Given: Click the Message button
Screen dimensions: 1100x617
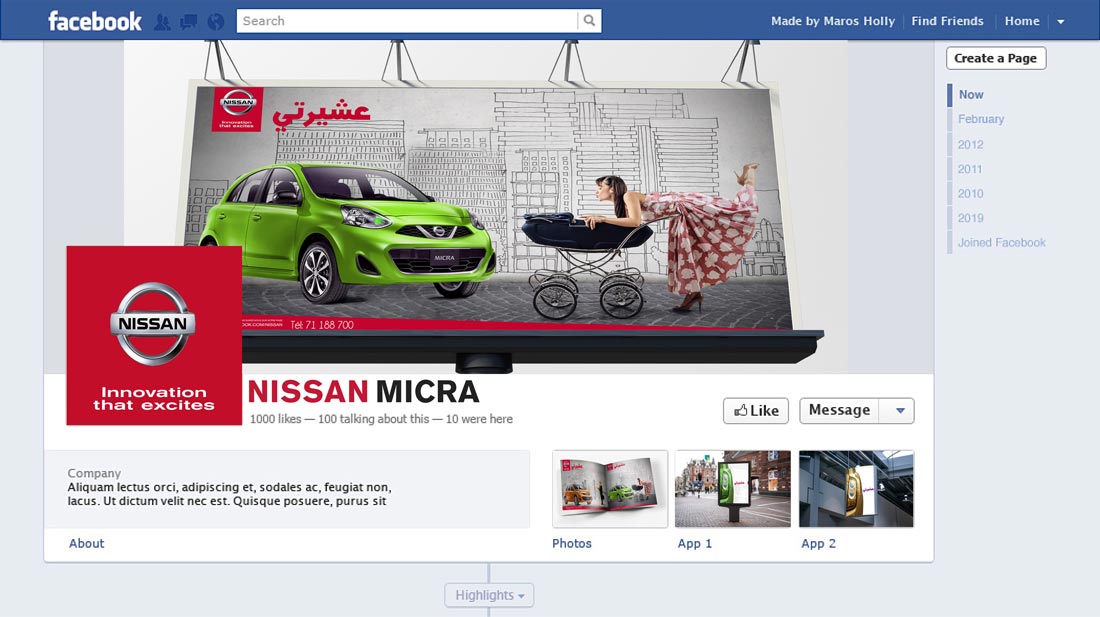Looking at the screenshot, I should click(839, 411).
